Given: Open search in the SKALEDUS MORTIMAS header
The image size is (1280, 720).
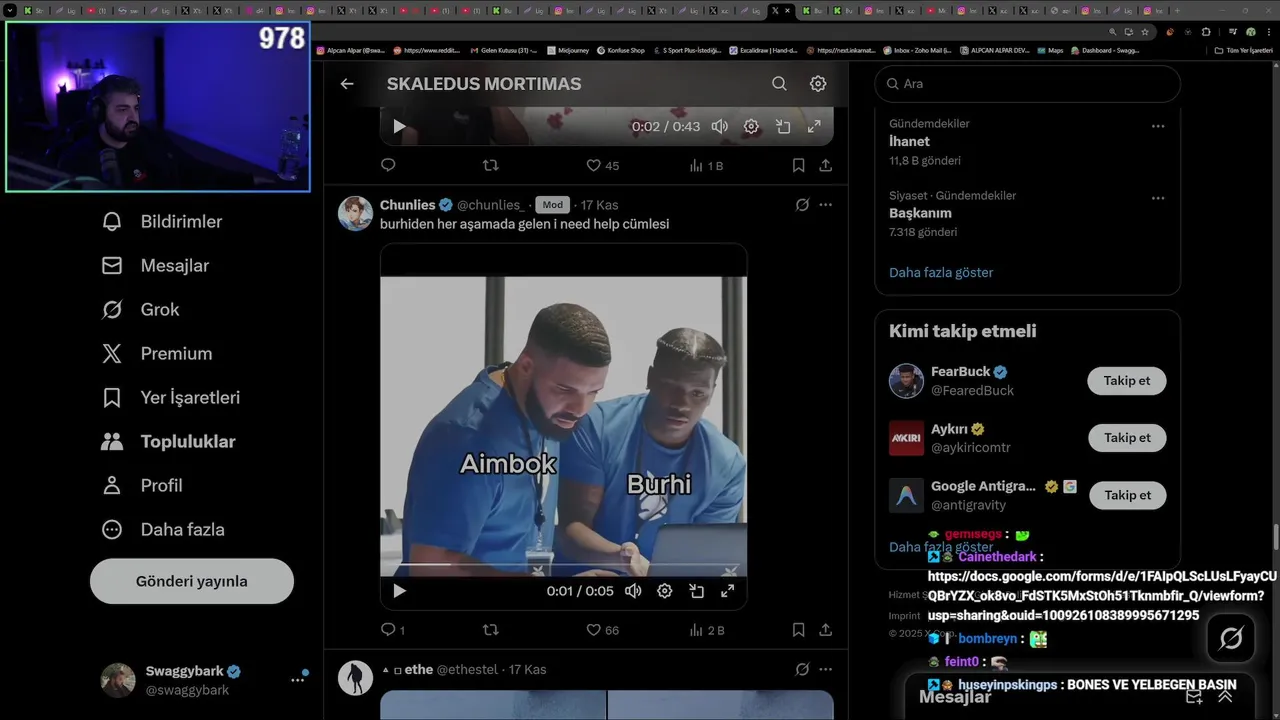Looking at the screenshot, I should click(x=779, y=84).
